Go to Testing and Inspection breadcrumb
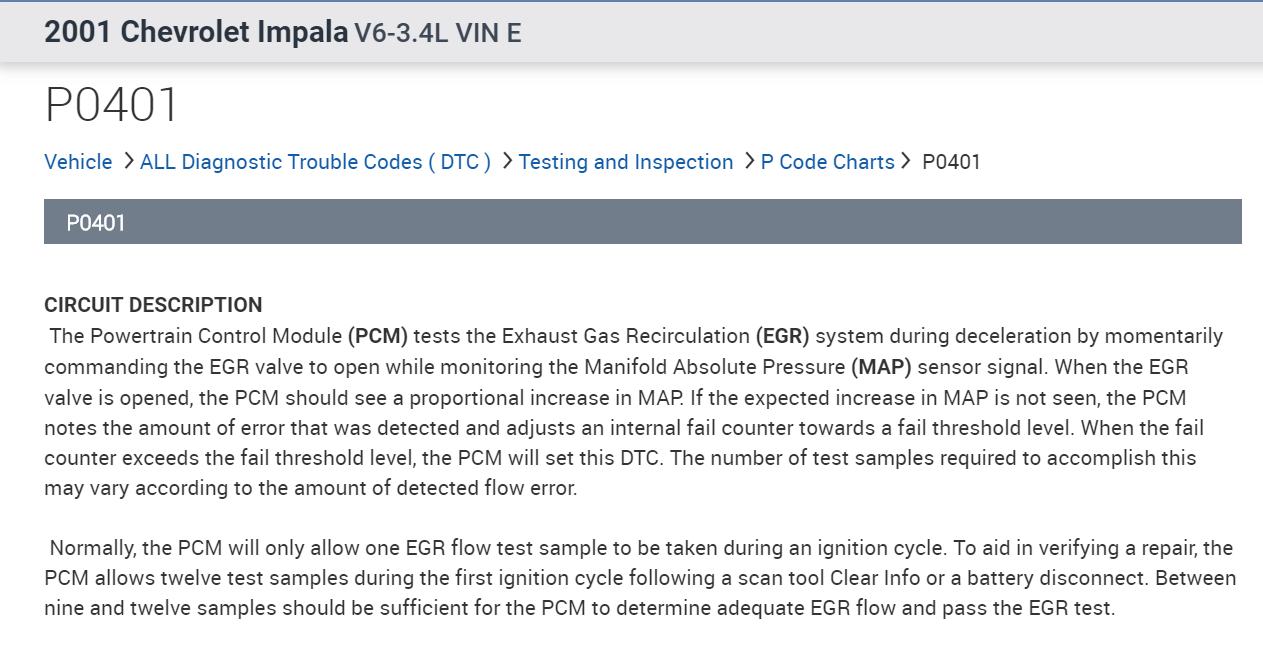Image resolution: width=1263 pixels, height=652 pixels. pos(626,162)
